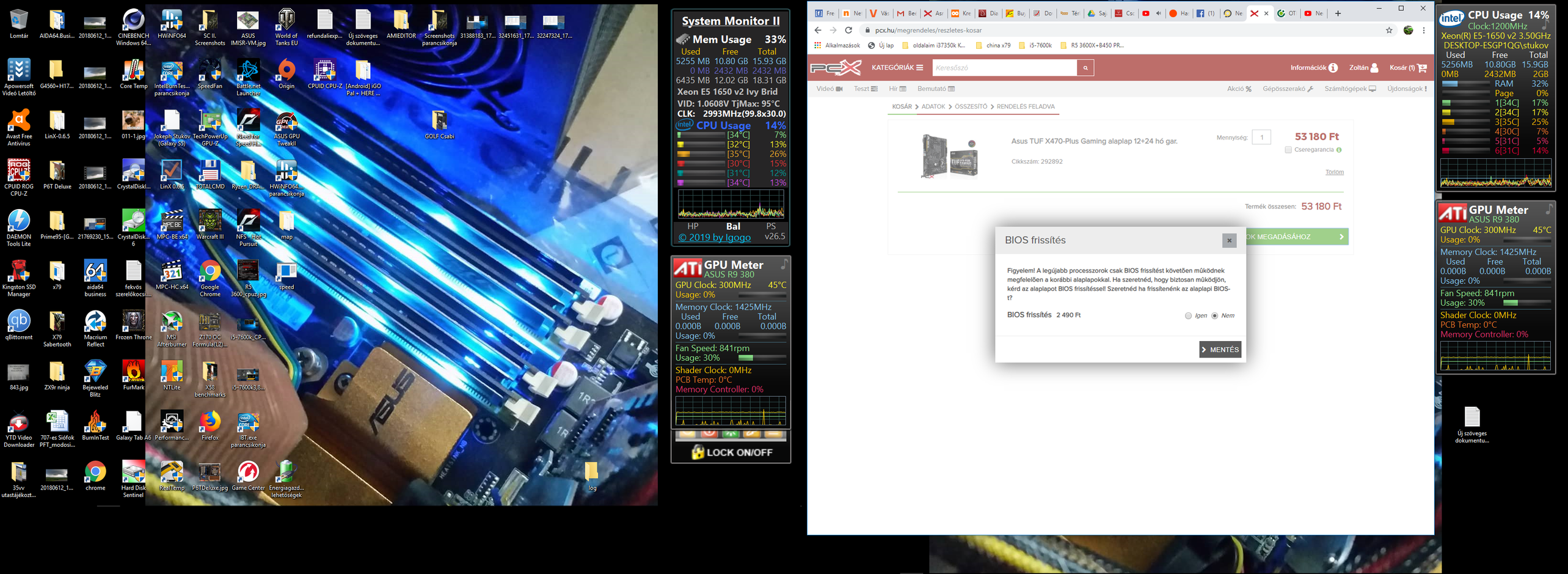Screen dimensions: 1568x574
Task: Open the HWiNFO64 desktop shortcut
Action: click(172, 24)
